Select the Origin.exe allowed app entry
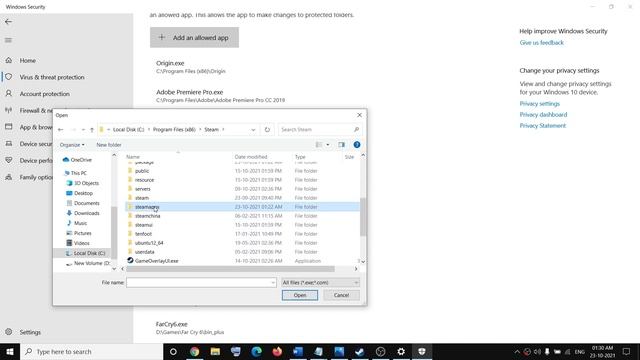 coord(191,67)
